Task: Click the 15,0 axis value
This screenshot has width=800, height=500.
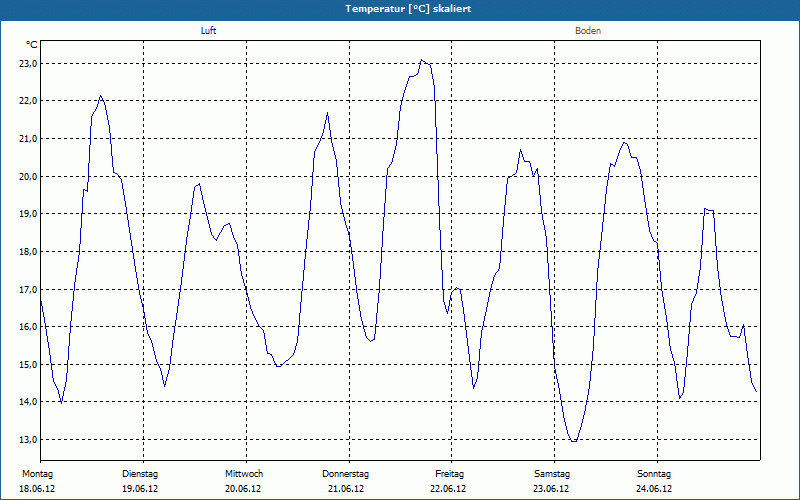Action: 28,364
